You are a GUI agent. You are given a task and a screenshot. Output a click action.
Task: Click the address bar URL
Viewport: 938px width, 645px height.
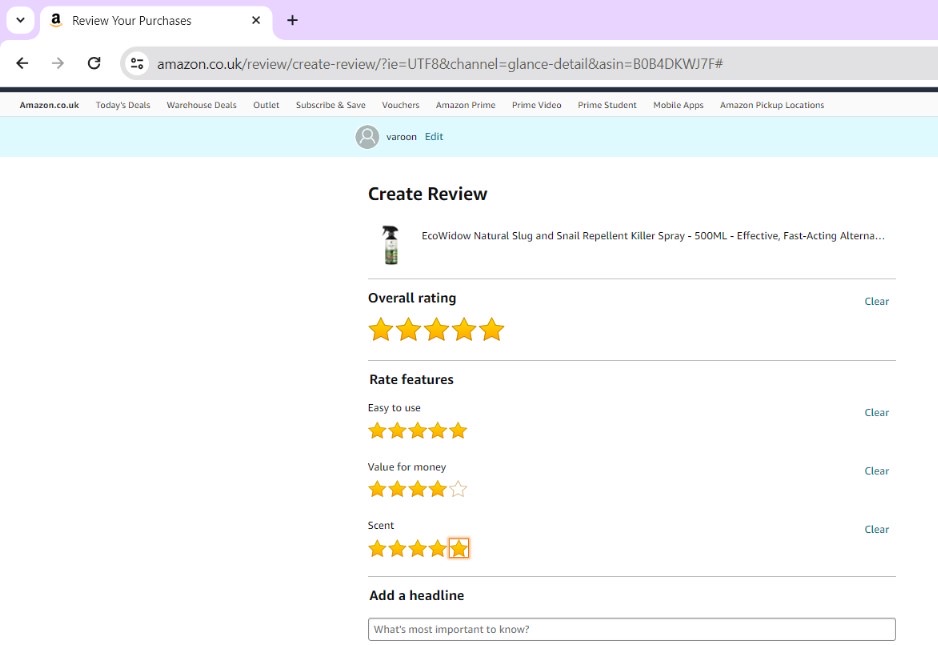(440, 63)
